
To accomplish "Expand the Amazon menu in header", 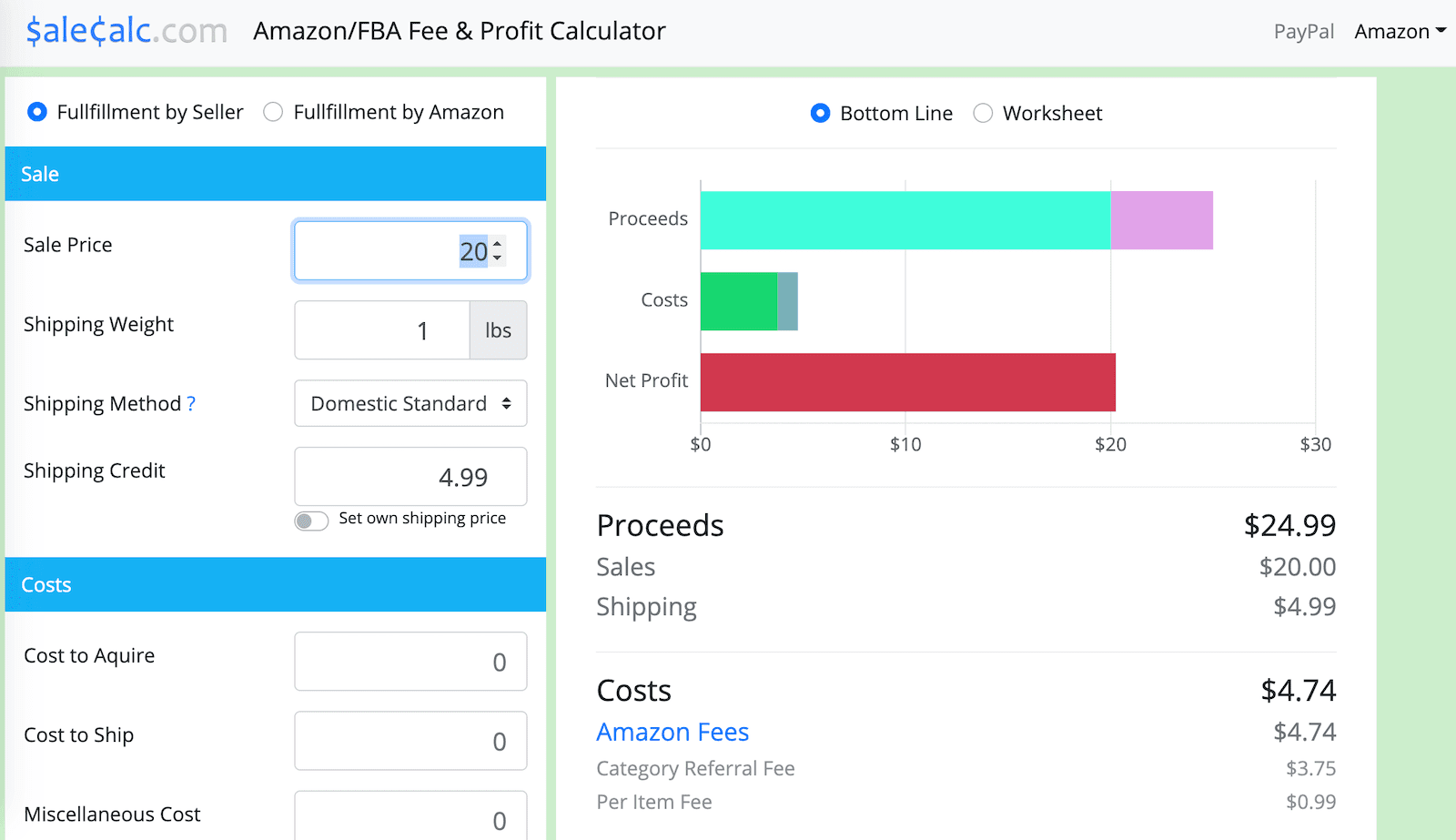I will pos(1399,32).
